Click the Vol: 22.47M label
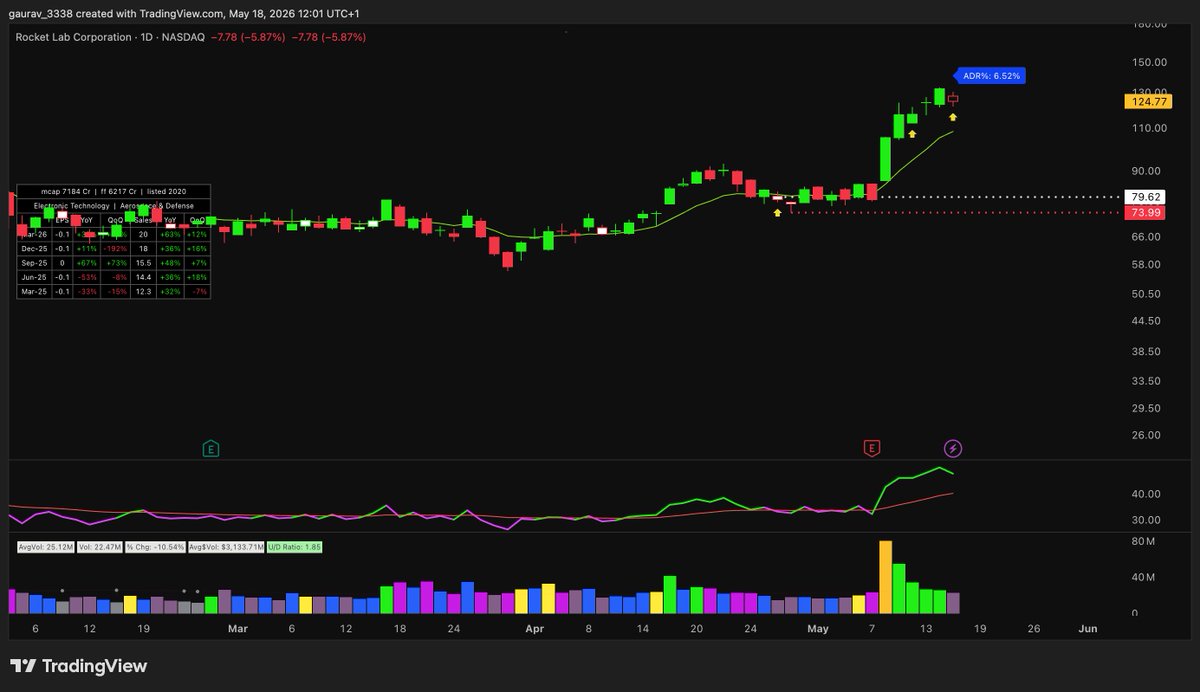This screenshot has width=1200, height=692. tap(99, 547)
